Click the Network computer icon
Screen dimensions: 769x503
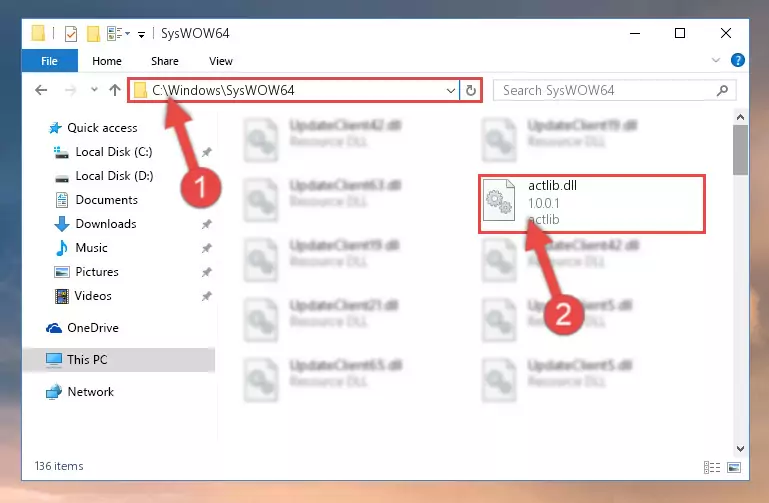(54, 392)
